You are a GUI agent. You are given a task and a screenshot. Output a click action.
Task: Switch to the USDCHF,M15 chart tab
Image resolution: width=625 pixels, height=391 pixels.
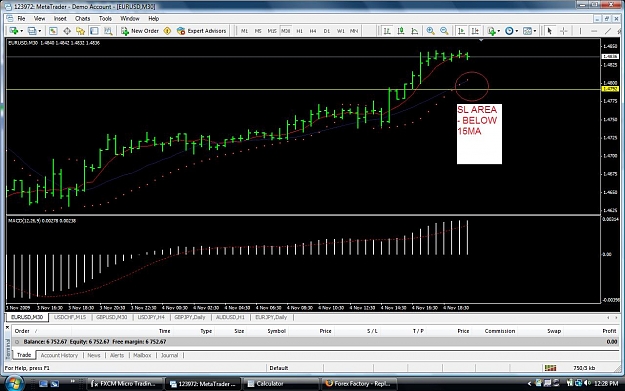click(70, 317)
